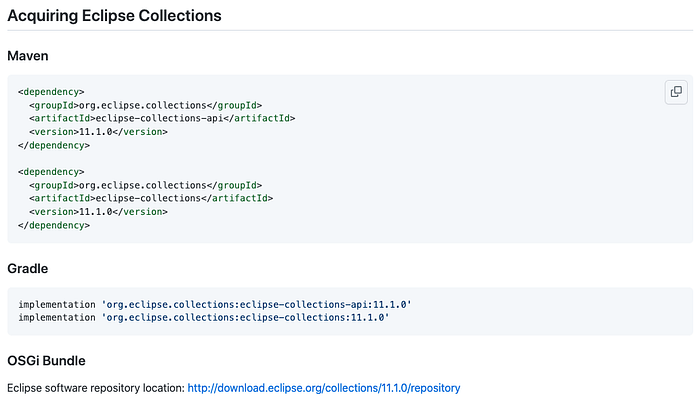The image size is (700, 402).
Task: Click the blank line between the Maven dependencies
Action: [x=200, y=158]
